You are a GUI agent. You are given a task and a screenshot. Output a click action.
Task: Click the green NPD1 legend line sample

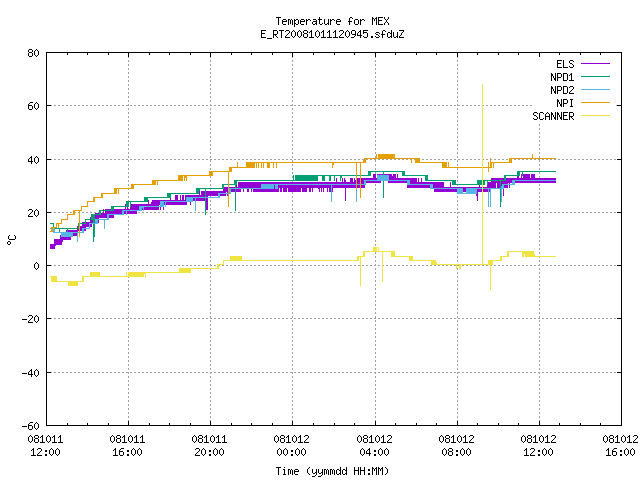pos(595,77)
